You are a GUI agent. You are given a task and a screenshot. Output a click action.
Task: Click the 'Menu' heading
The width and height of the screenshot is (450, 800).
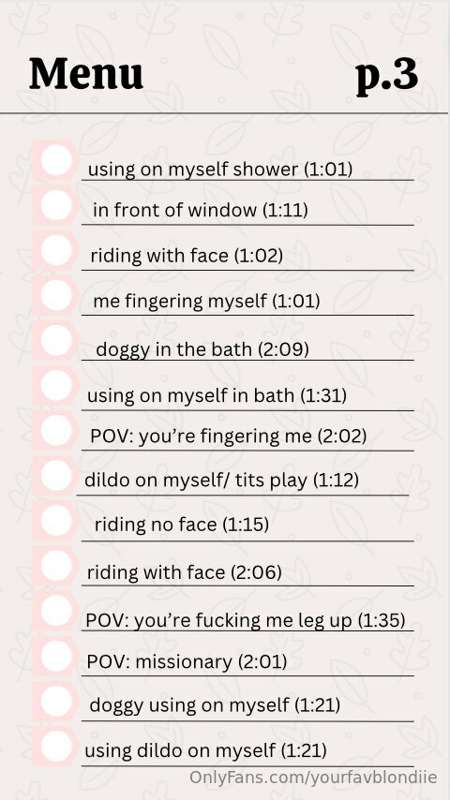86,74
